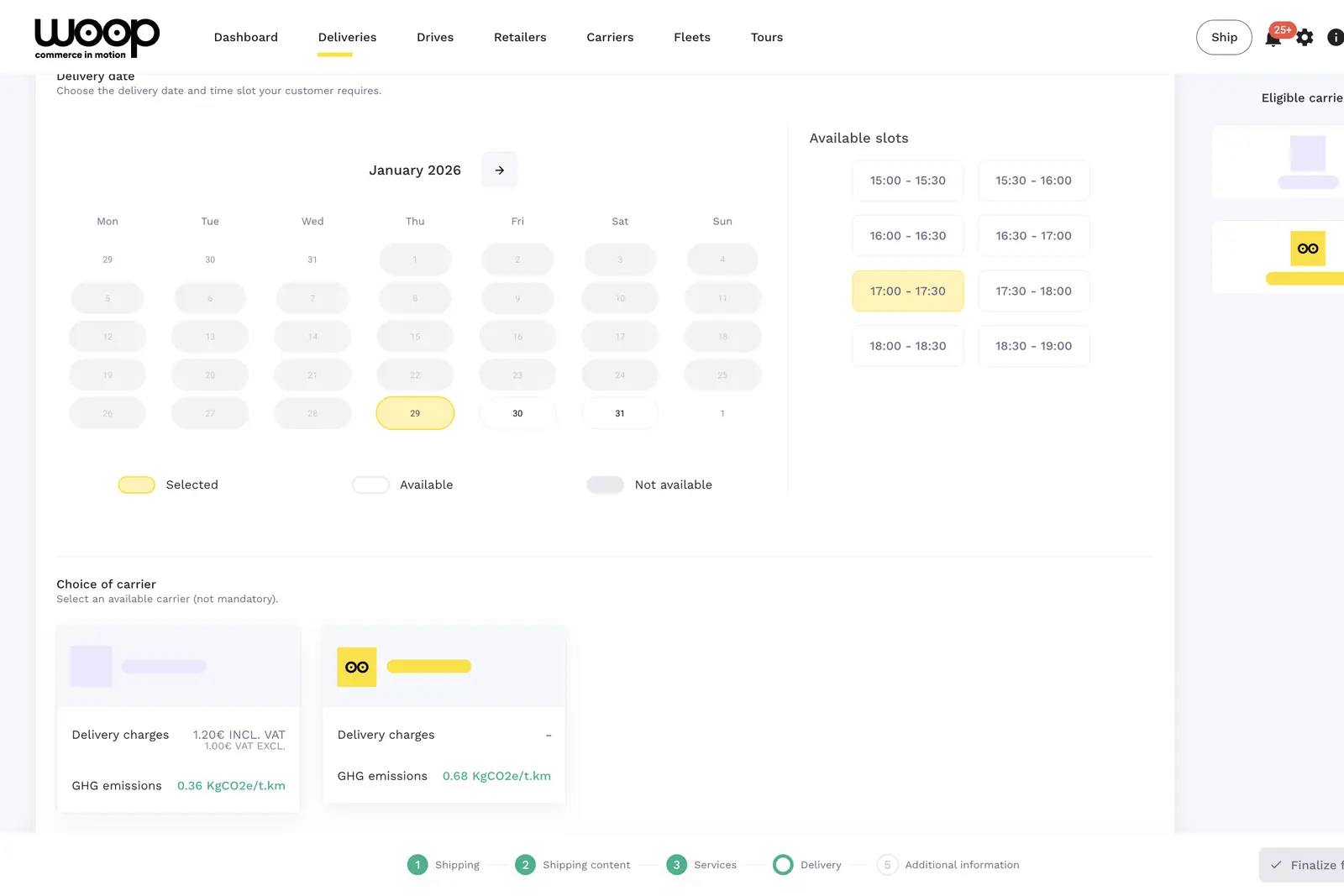The height and width of the screenshot is (896, 1344).
Task: Click the info icon in header
Action: [1335, 38]
